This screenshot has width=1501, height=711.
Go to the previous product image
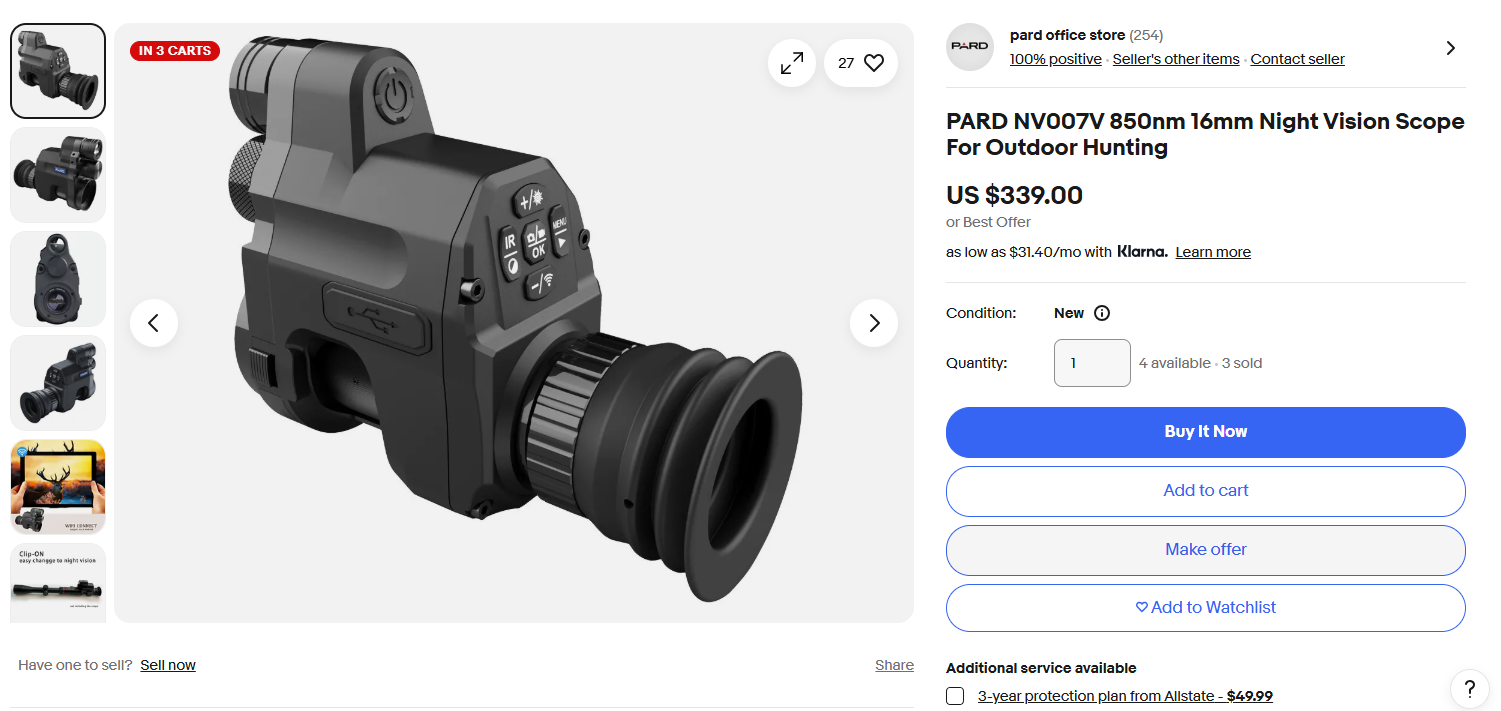click(x=154, y=323)
